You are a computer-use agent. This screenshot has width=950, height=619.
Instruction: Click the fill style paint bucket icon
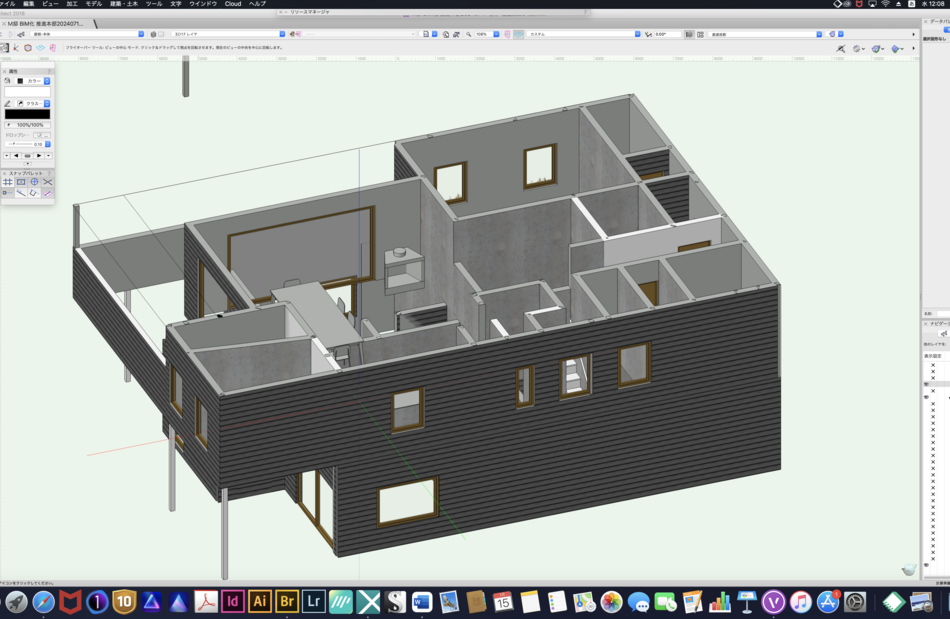pos(7,80)
